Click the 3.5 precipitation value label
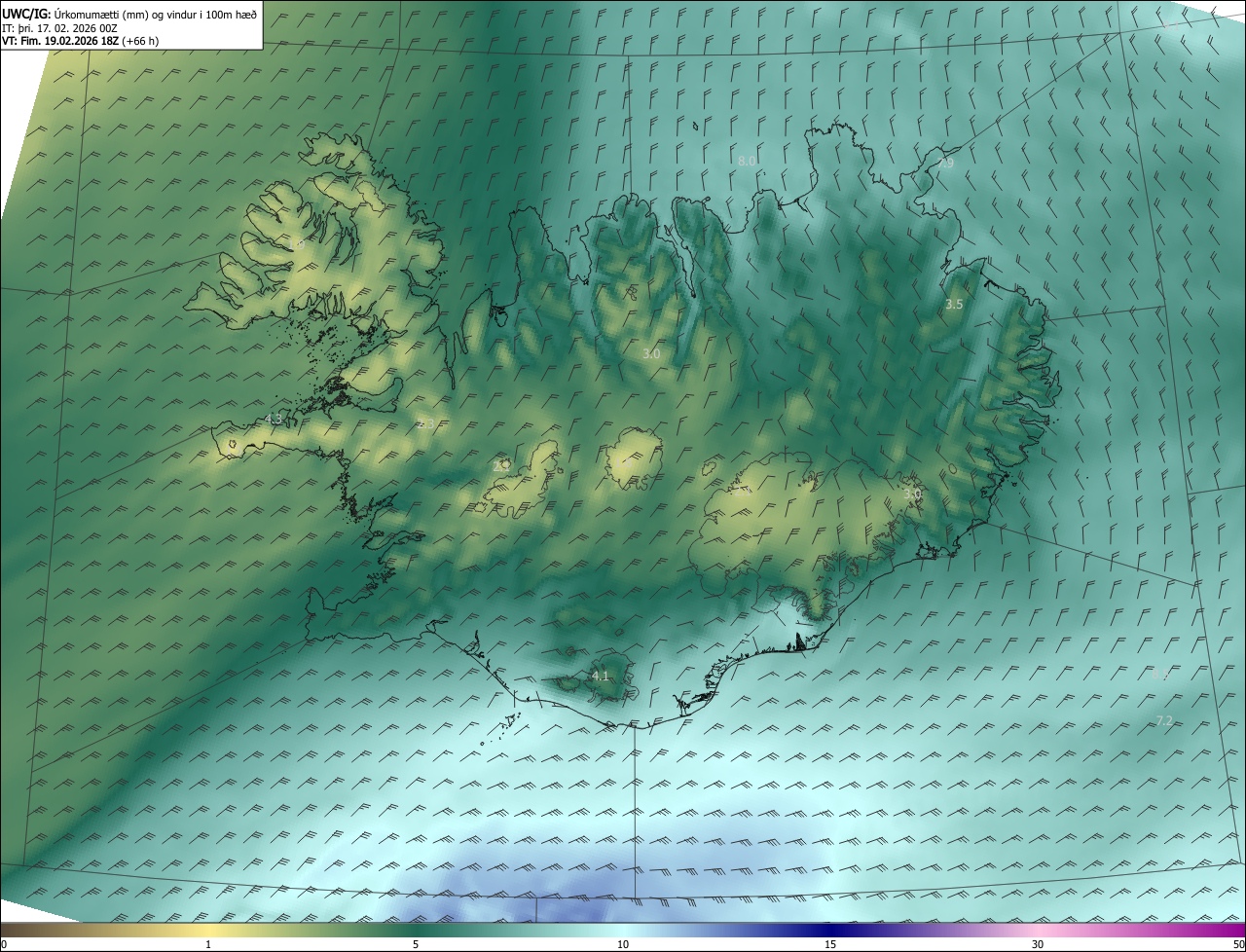 (954, 305)
